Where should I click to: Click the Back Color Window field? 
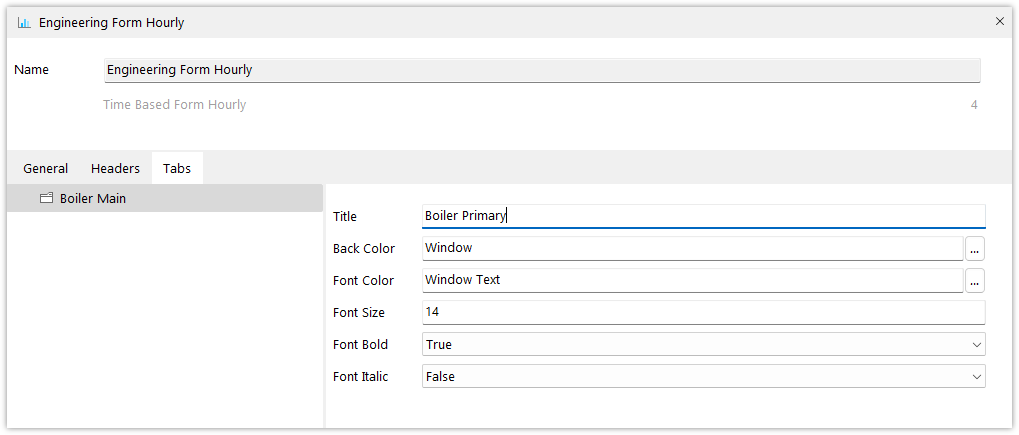coord(693,248)
